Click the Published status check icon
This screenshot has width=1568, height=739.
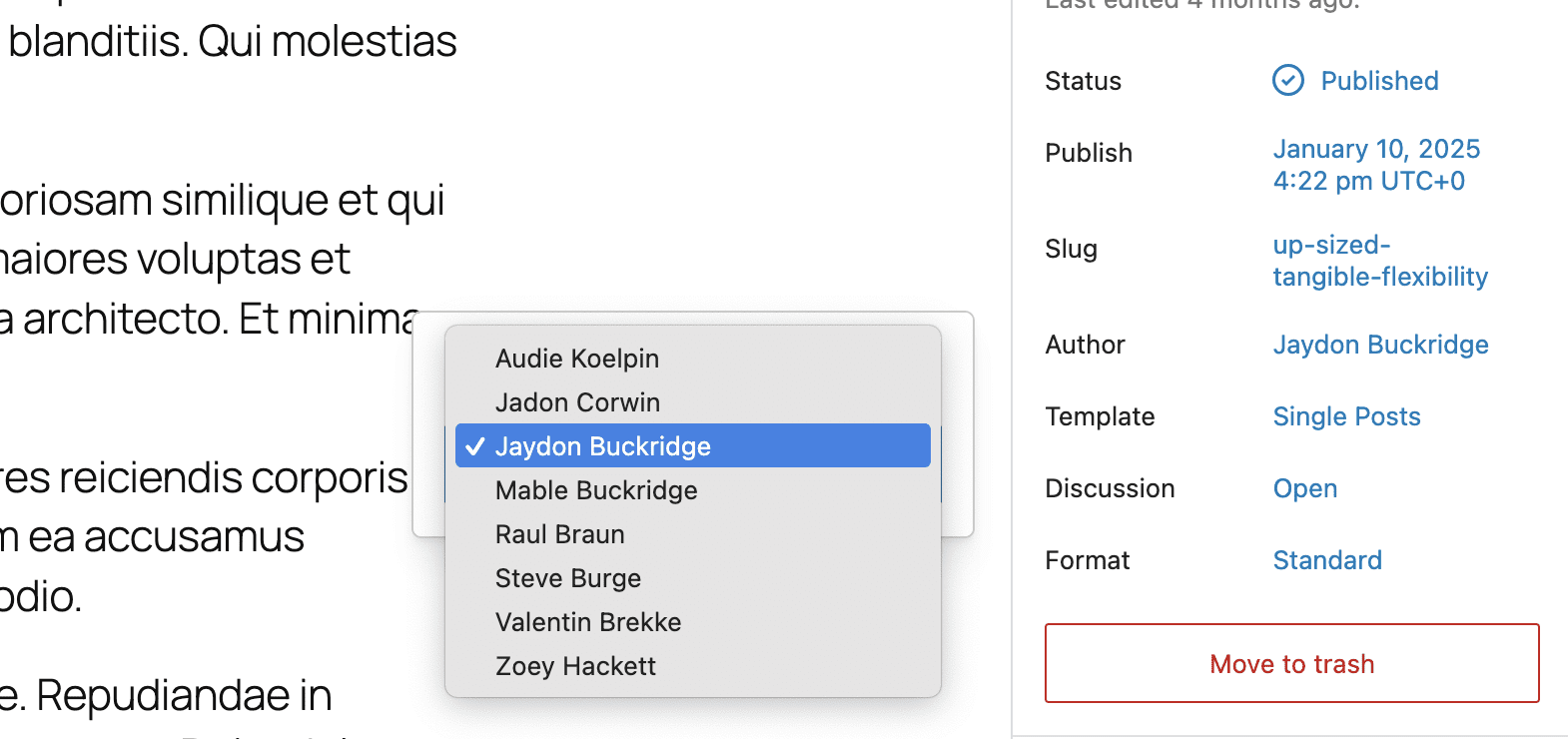(1288, 80)
